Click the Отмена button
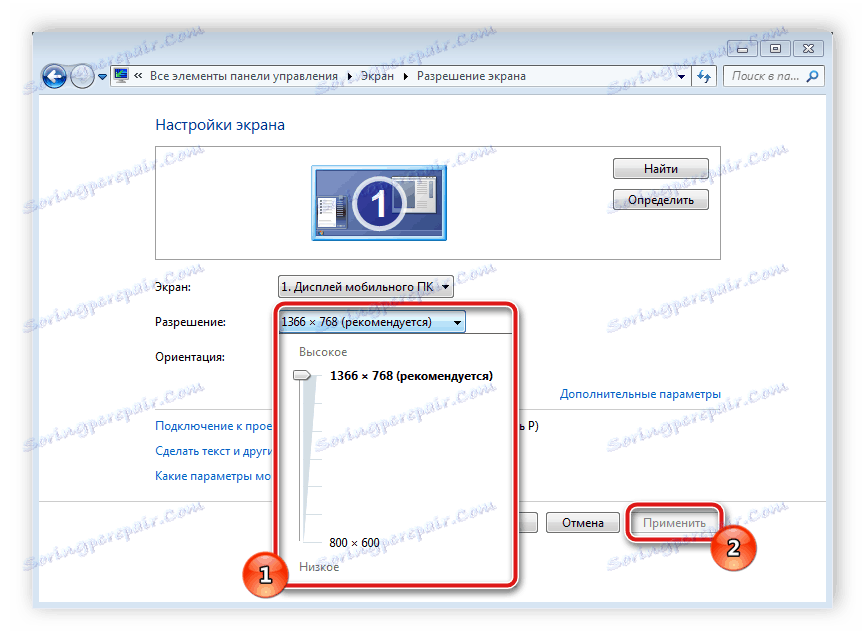The height and width of the screenshot is (641, 865). click(x=582, y=521)
